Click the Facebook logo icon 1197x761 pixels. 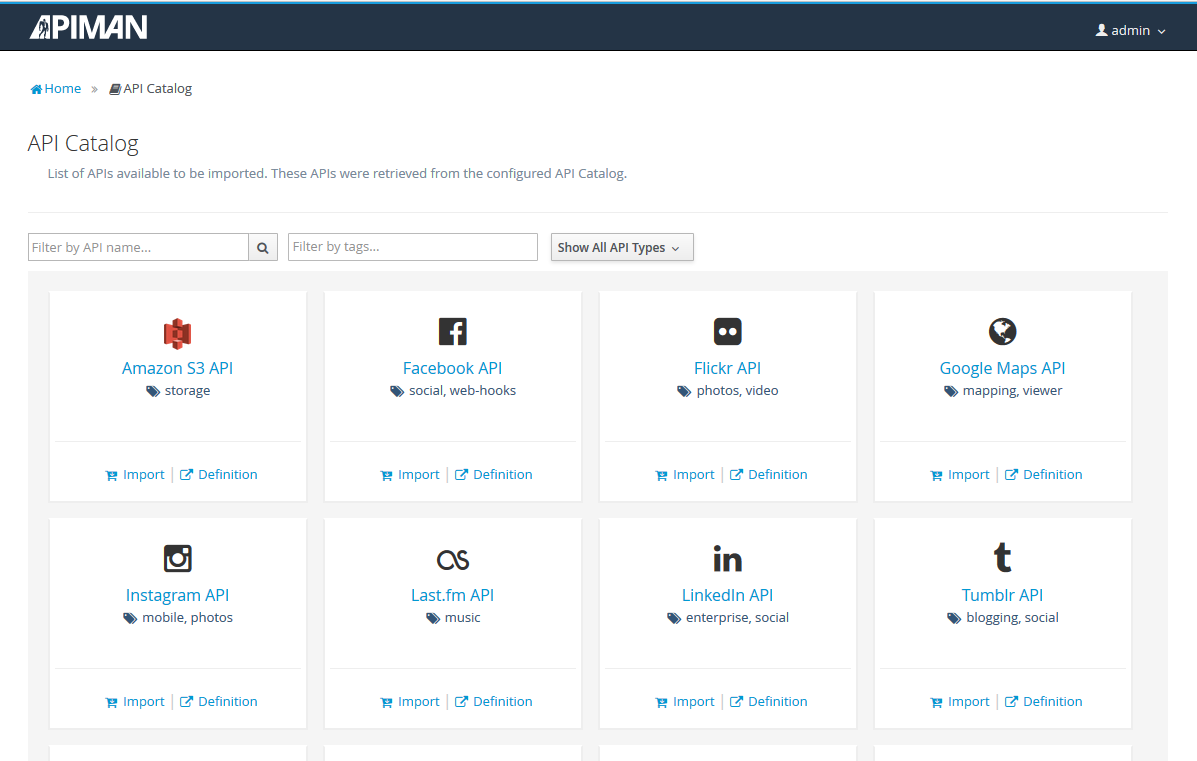(453, 331)
